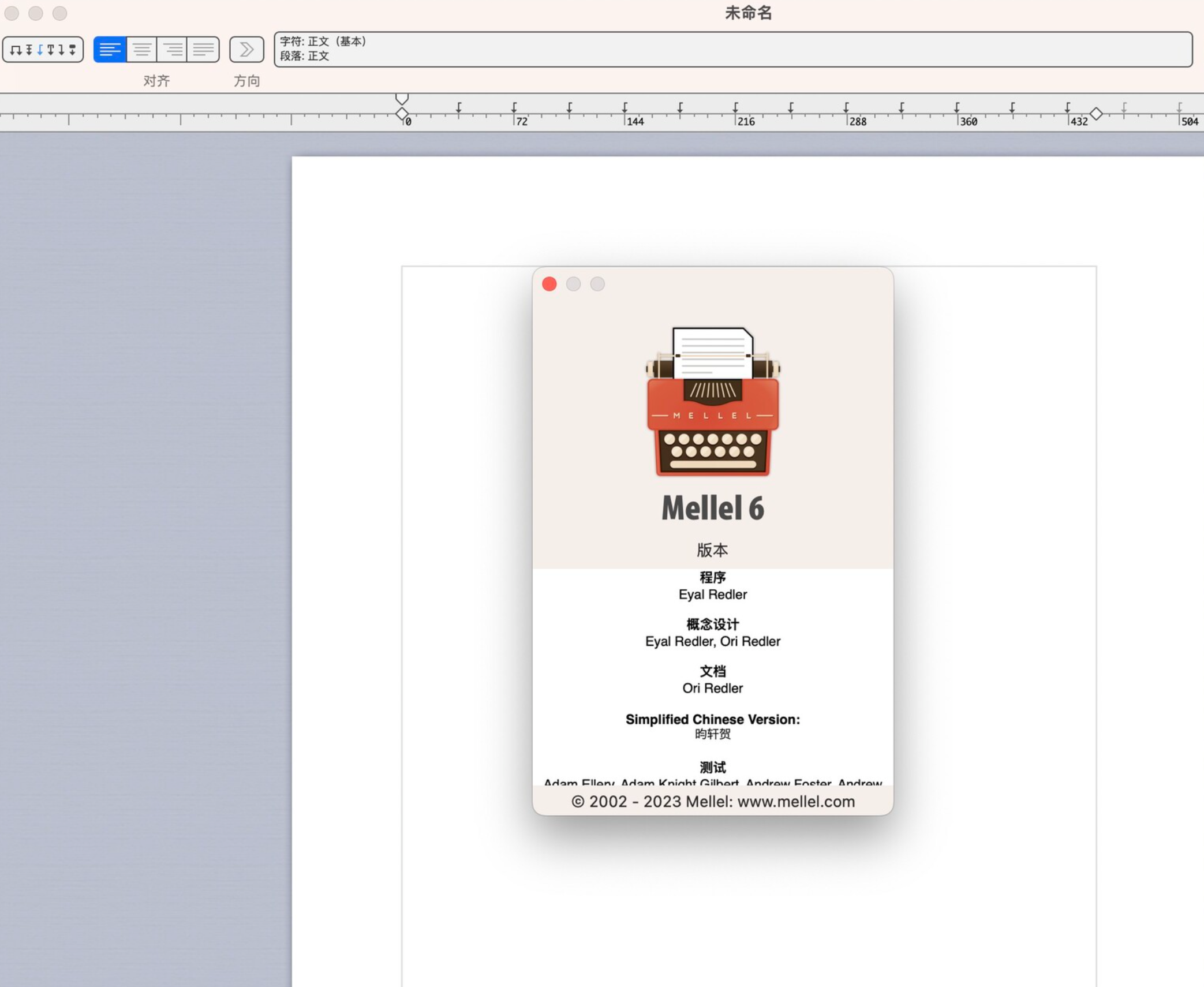Click 'Ori Redler' under 文档

713,688
